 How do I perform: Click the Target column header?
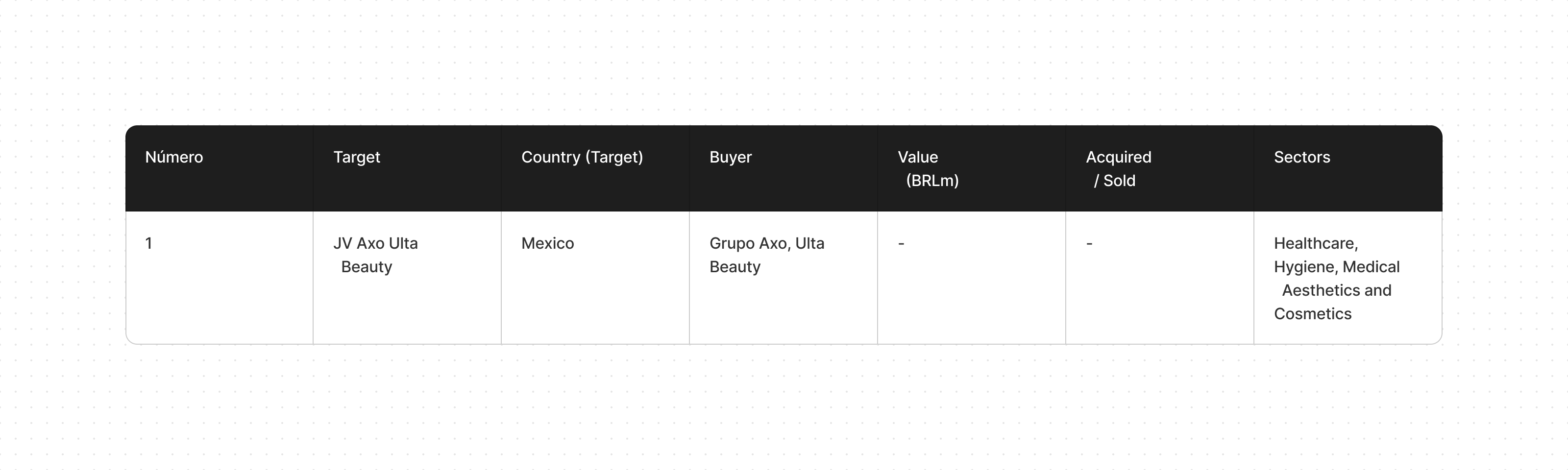point(356,157)
